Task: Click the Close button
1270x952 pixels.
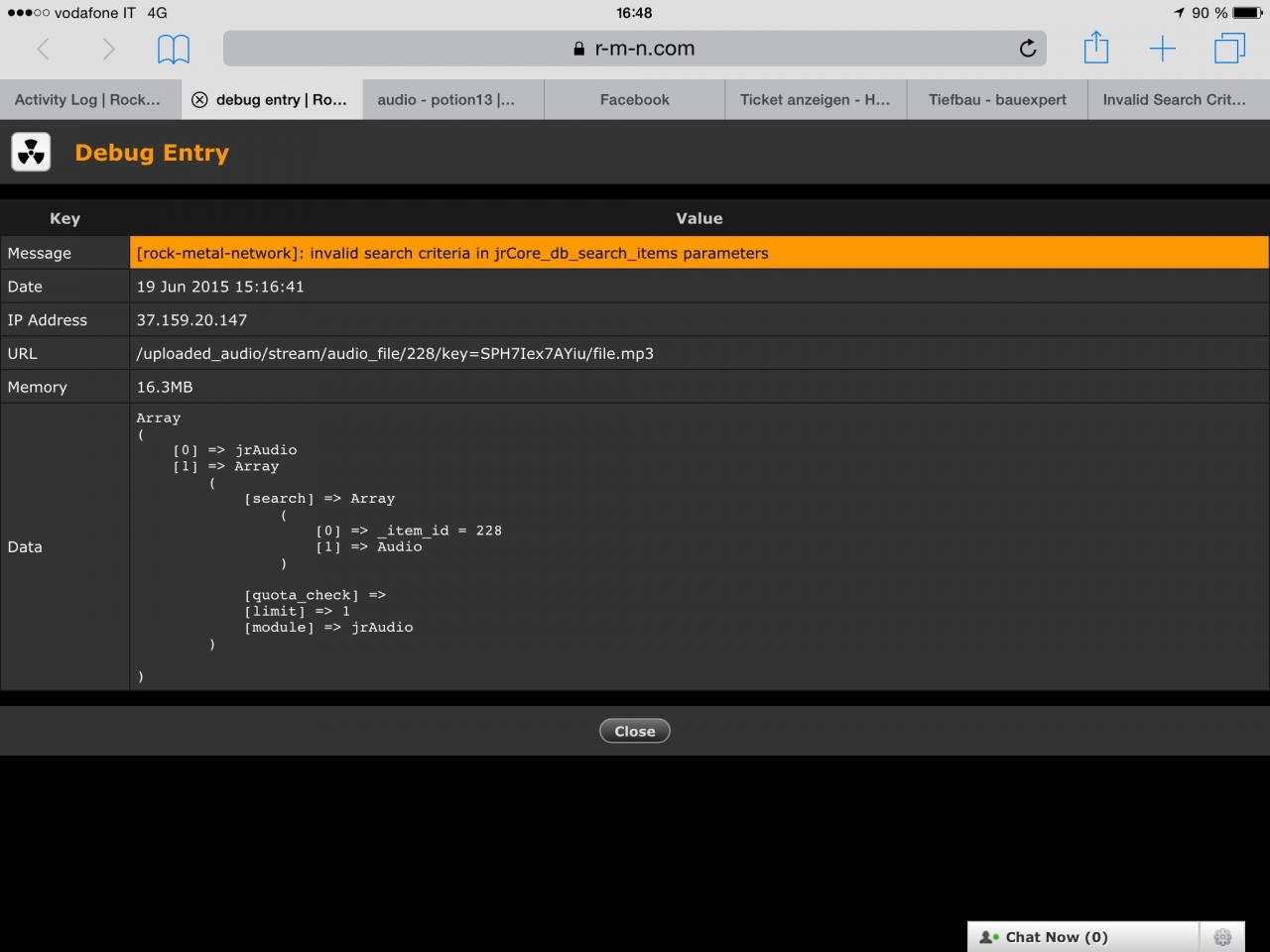Action: tap(635, 731)
